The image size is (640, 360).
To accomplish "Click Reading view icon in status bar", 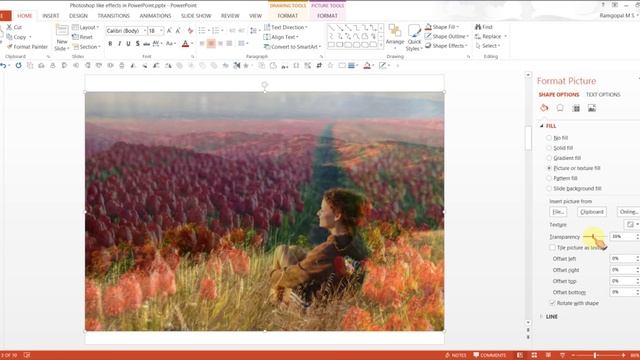I will click(x=548, y=355).
